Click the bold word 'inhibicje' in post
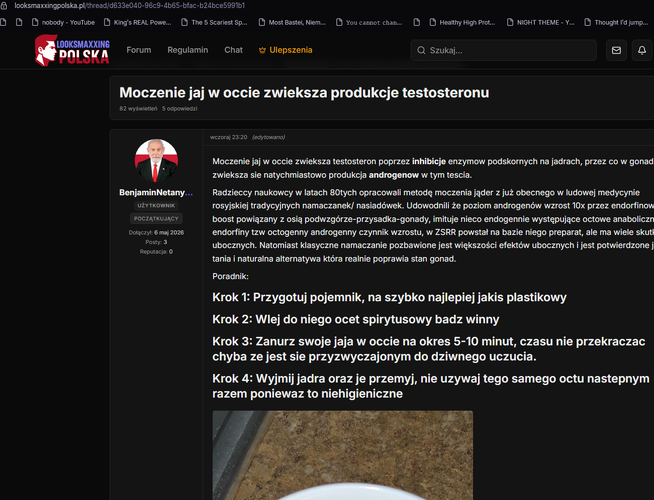 (429, 161)
